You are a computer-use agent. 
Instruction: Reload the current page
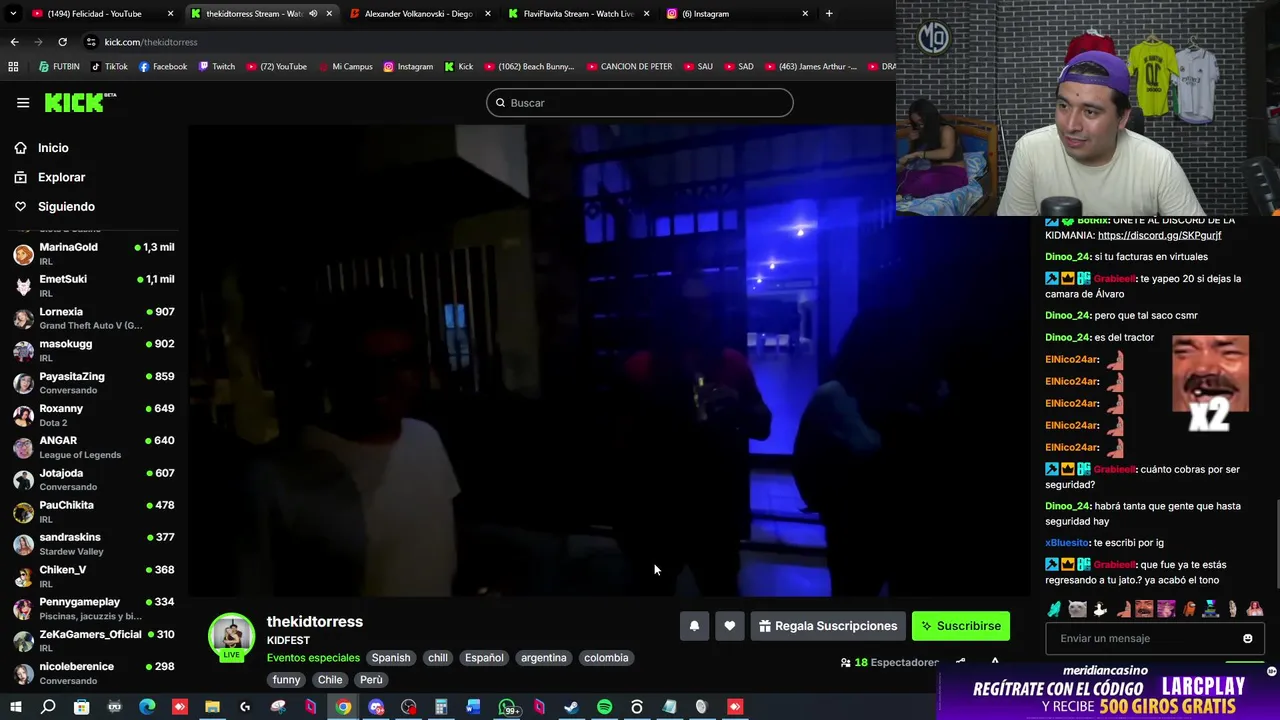click(62, 42)
